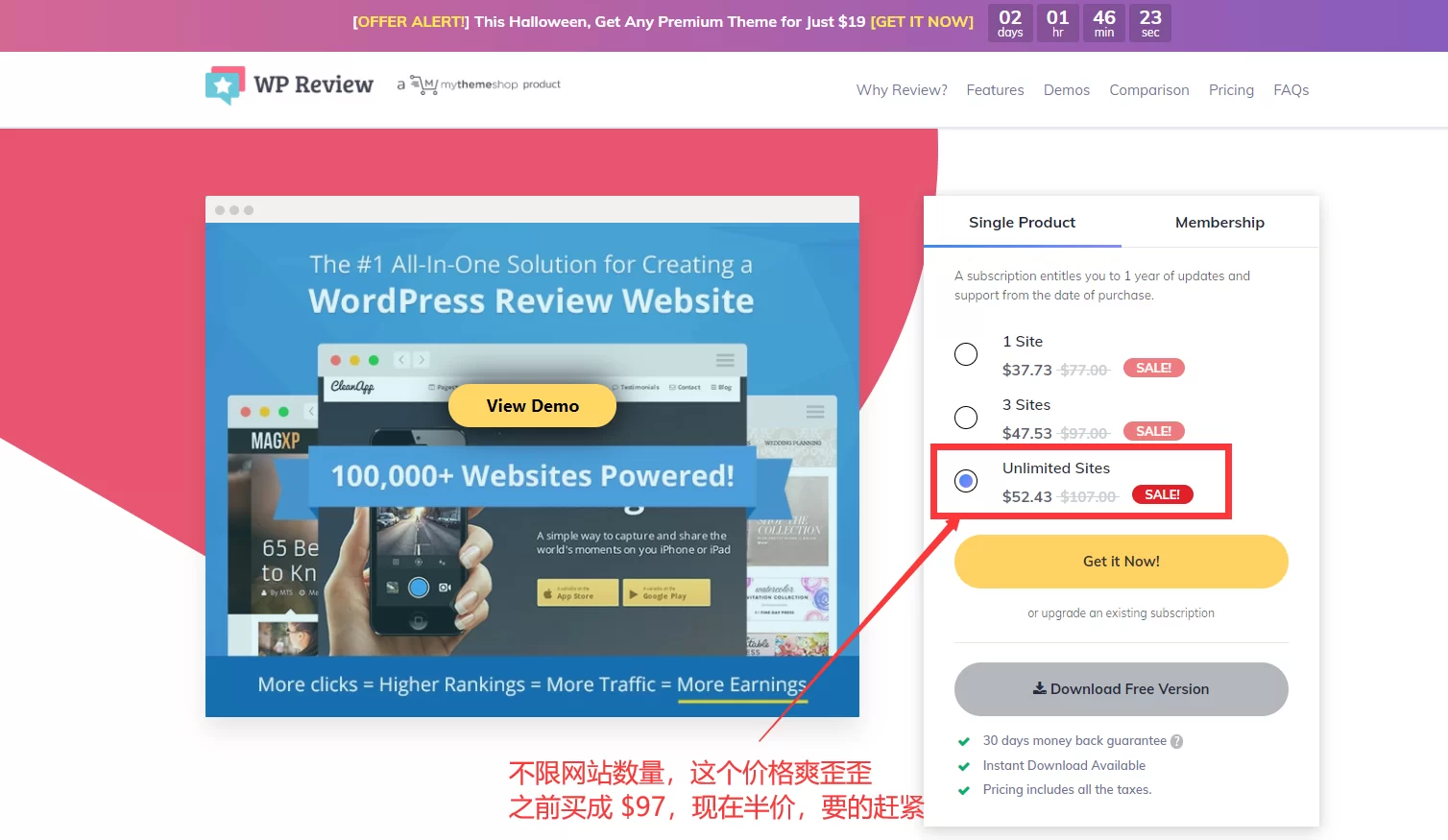Click the help question mark beside money back guarantee

[x=1177, y=741]
